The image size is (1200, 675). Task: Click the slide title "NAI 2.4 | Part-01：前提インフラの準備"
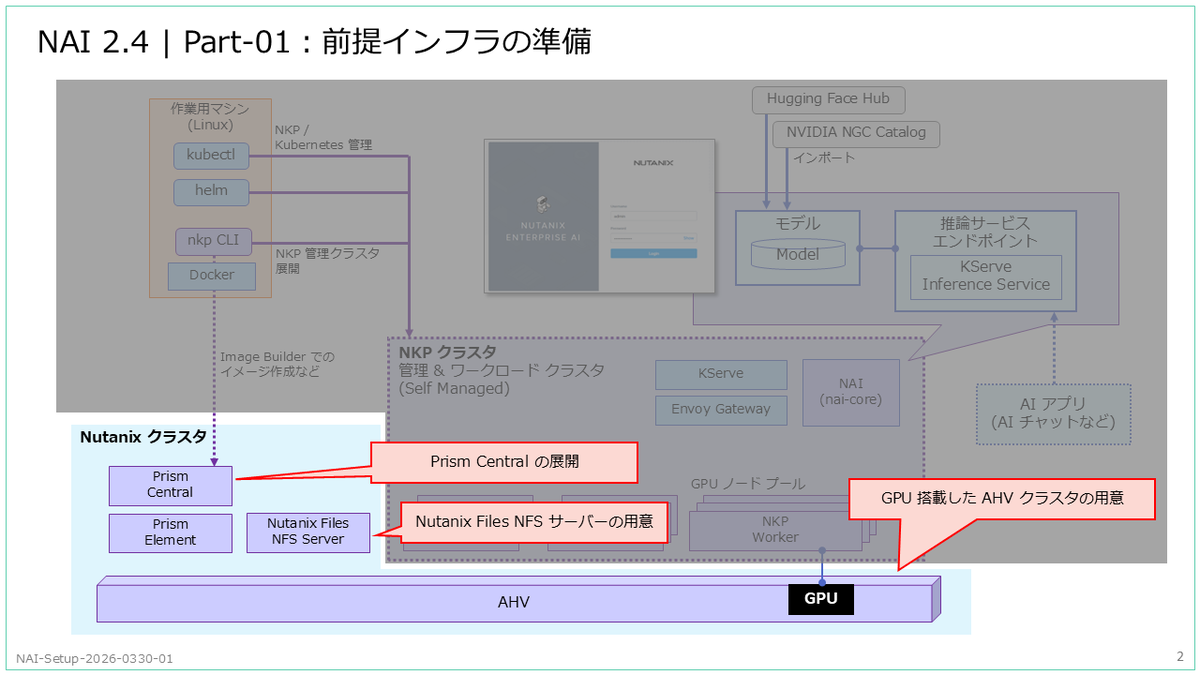coord(313,42)
